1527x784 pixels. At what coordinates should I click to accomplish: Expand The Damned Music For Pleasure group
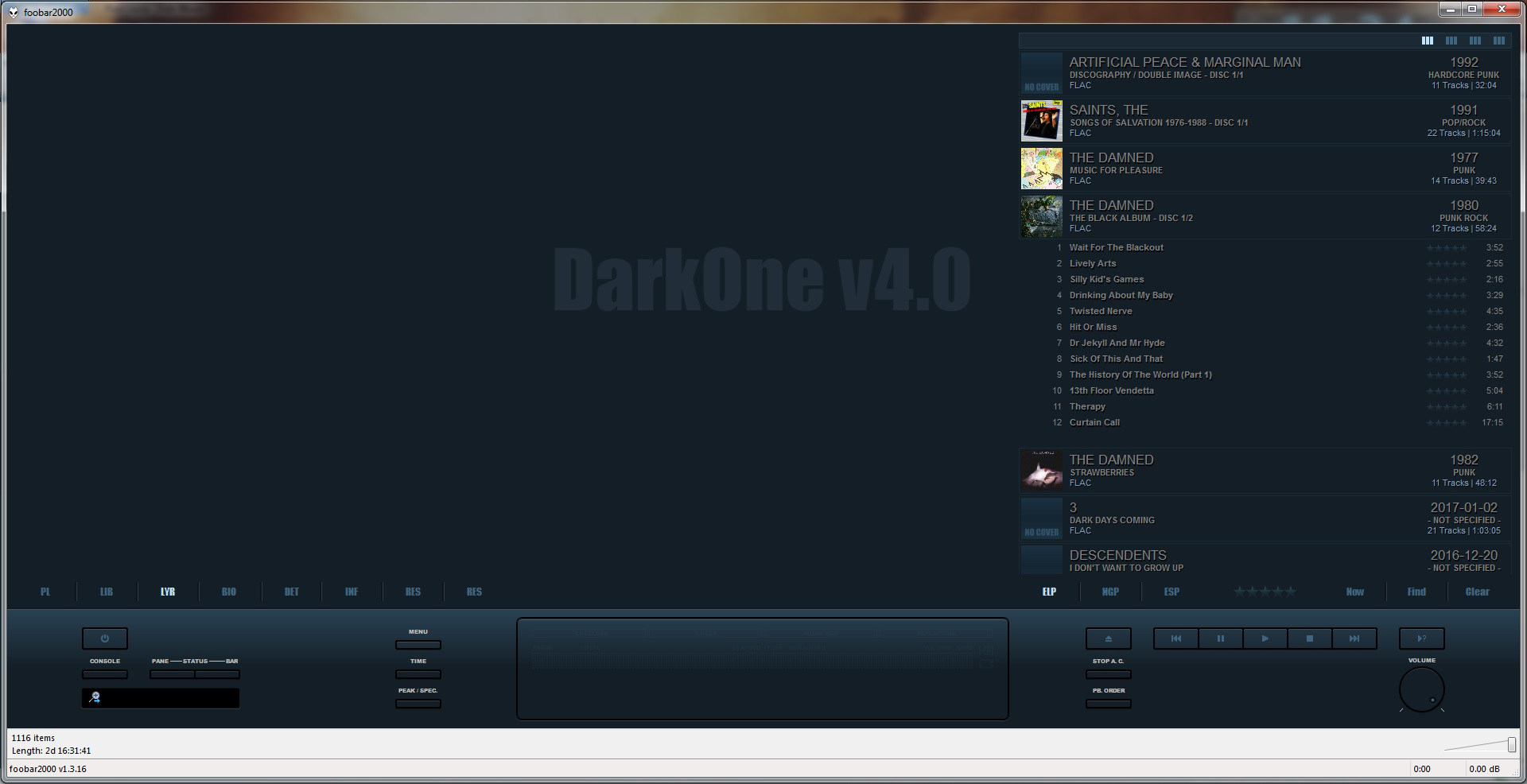pyautogui.click(x=1265, y=169)
